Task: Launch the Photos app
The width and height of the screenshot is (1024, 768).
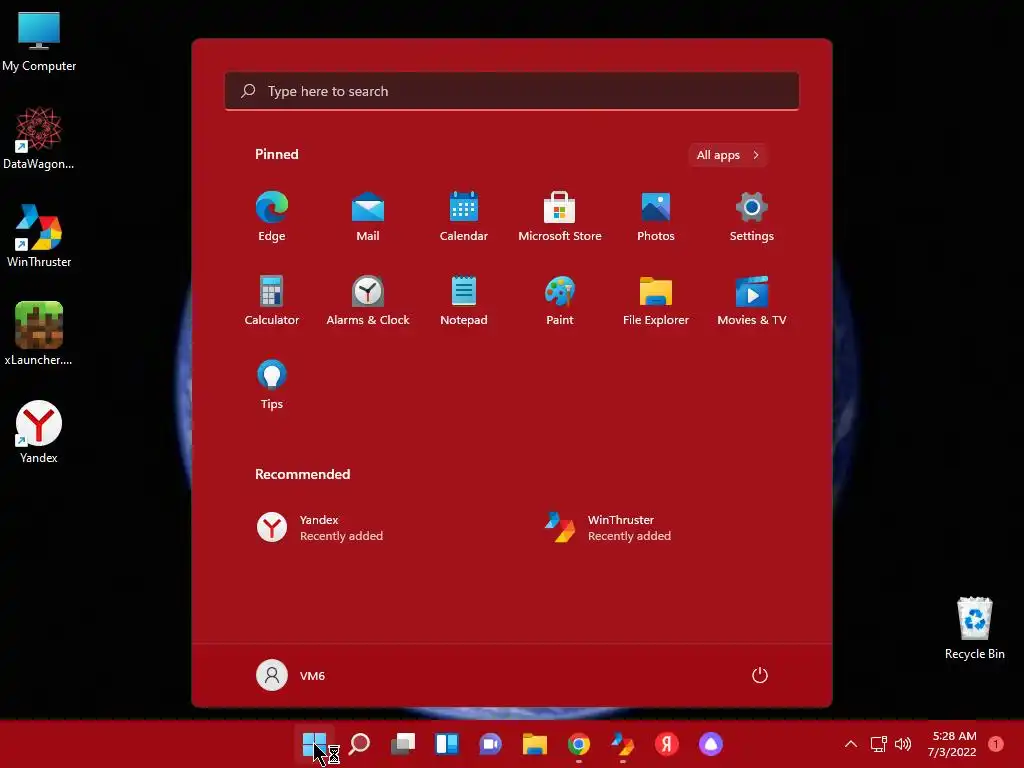Action: click(656, 216)
